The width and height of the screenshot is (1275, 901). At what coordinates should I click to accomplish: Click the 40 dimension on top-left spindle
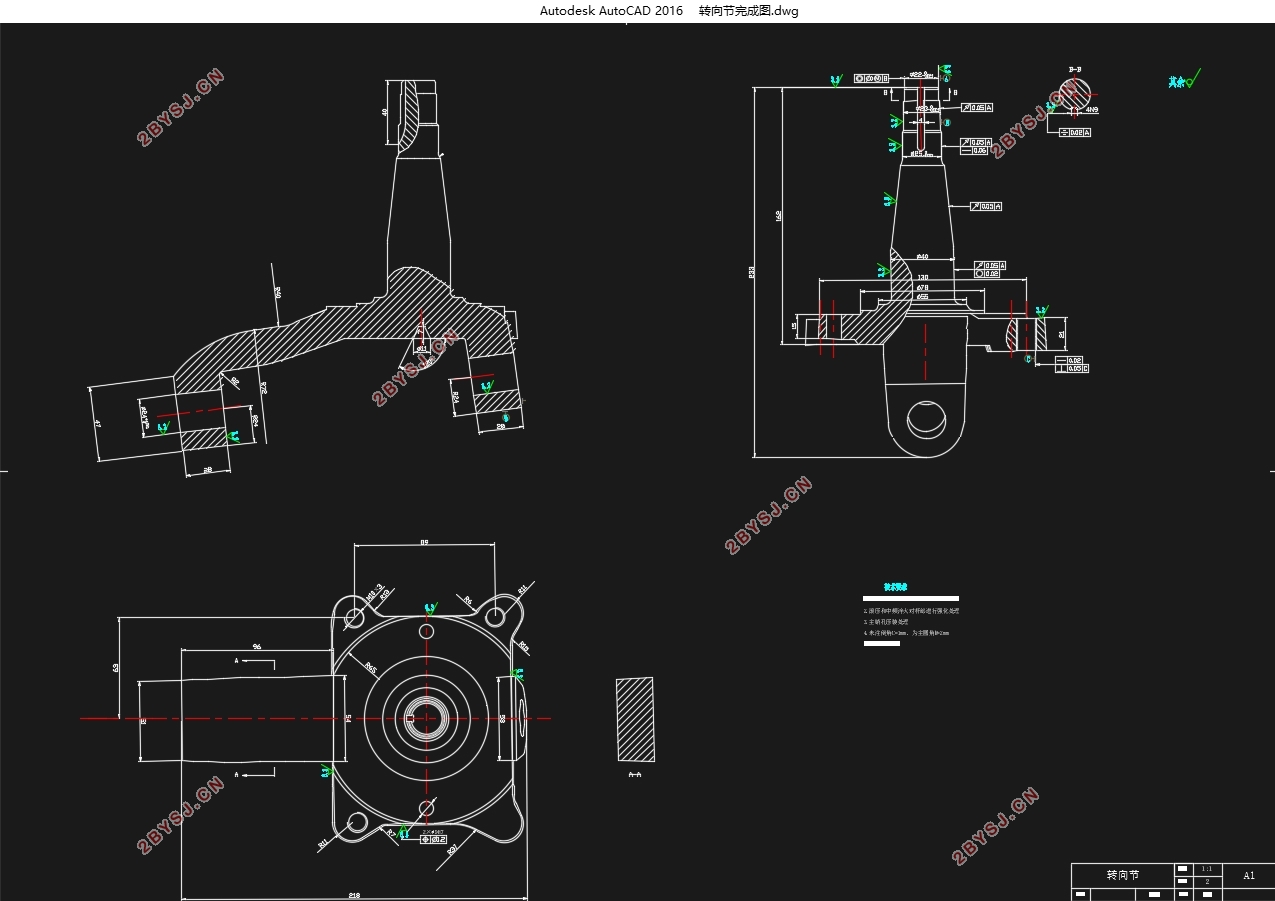coord(385,112)
